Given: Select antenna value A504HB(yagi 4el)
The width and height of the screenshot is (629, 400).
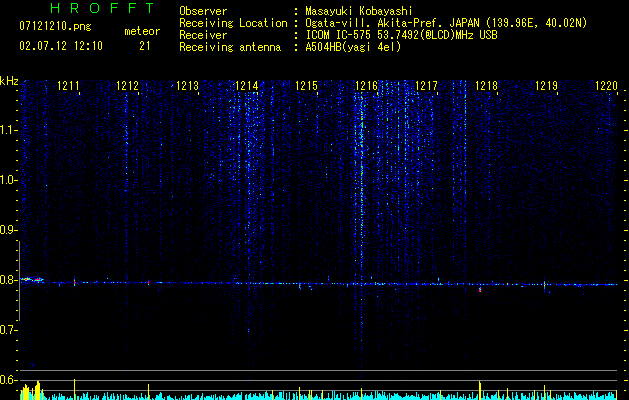Looking at the screenshot, I should 353,47.
